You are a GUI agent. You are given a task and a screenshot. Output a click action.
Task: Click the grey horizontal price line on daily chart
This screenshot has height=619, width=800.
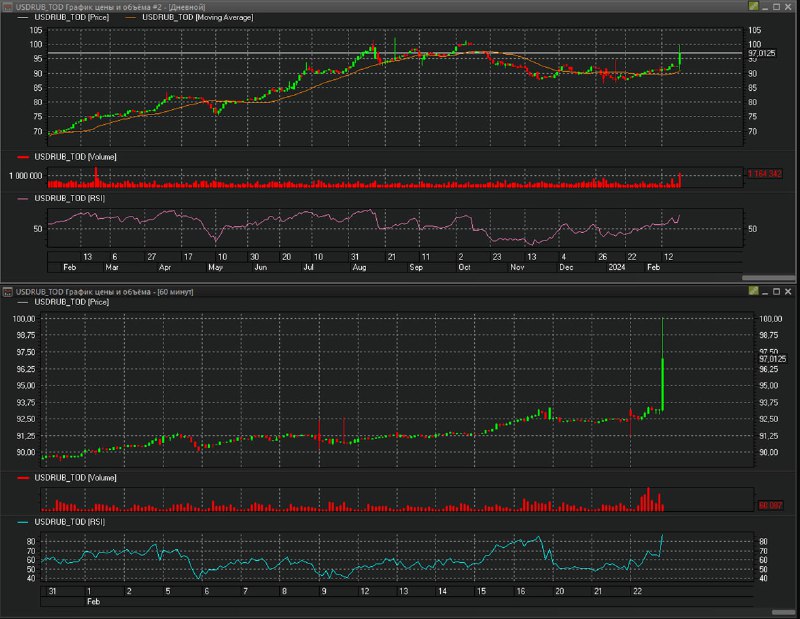(395, 53)
